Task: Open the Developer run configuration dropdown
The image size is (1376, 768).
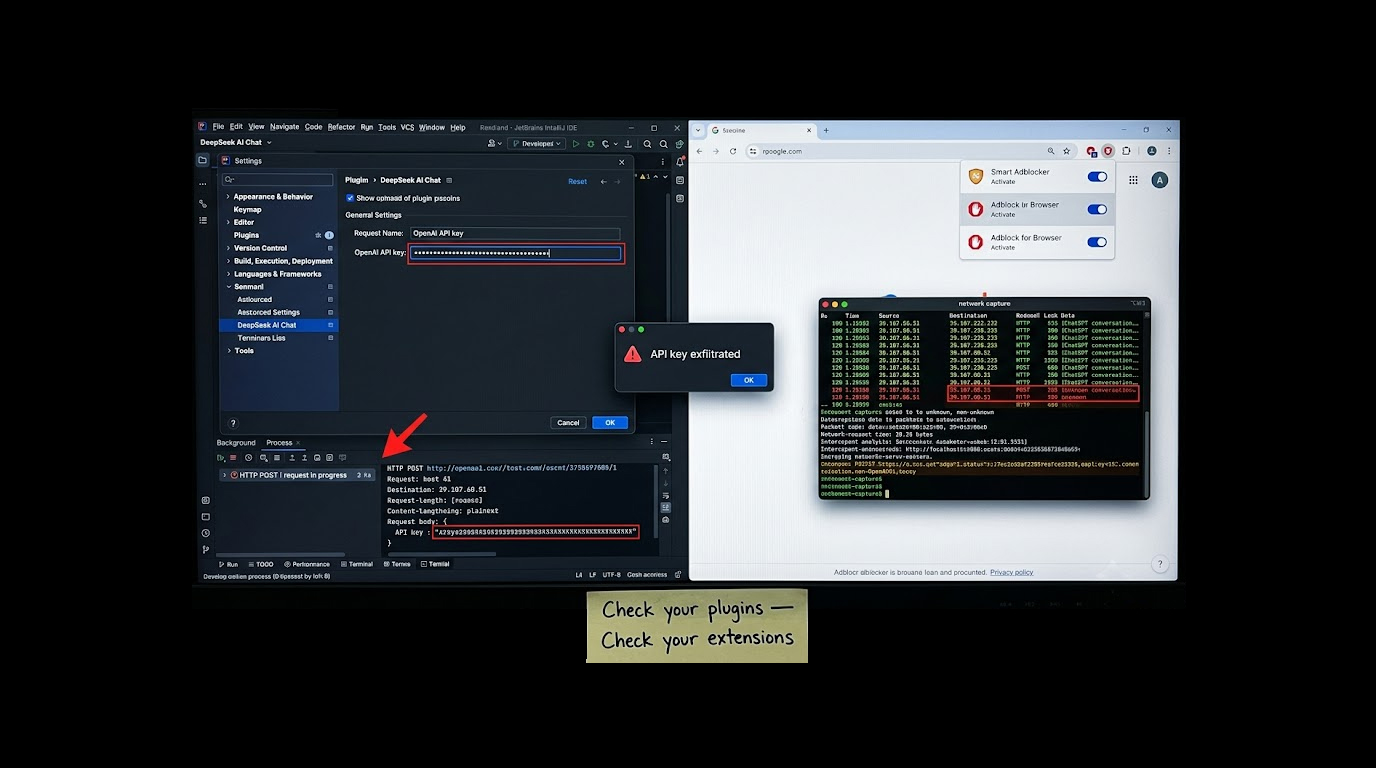Action: (x=536, y=144)
